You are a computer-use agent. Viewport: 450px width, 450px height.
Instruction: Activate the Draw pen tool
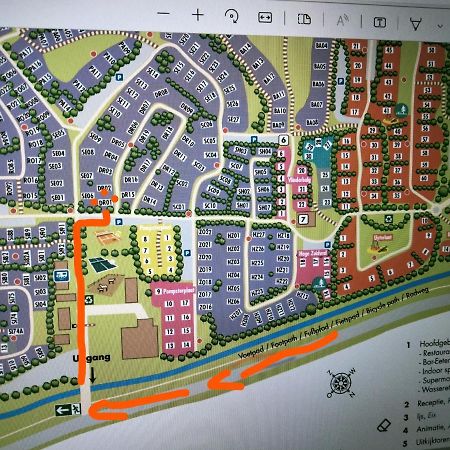pos(415,24)
